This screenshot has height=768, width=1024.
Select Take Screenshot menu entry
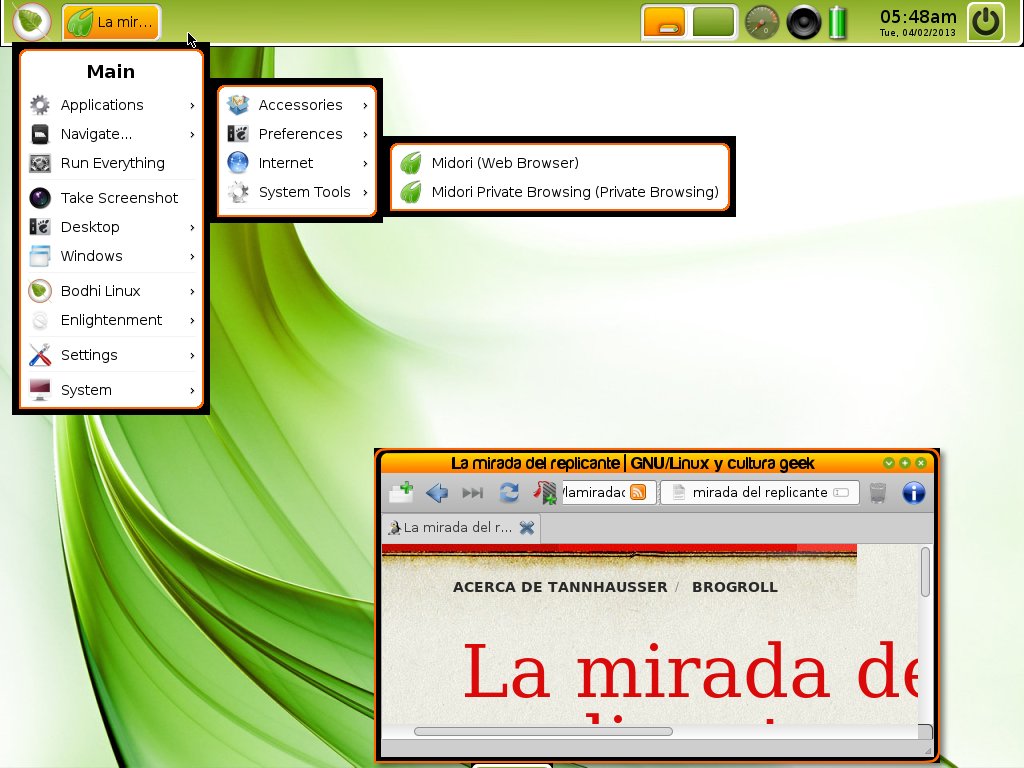click(112, 198)
